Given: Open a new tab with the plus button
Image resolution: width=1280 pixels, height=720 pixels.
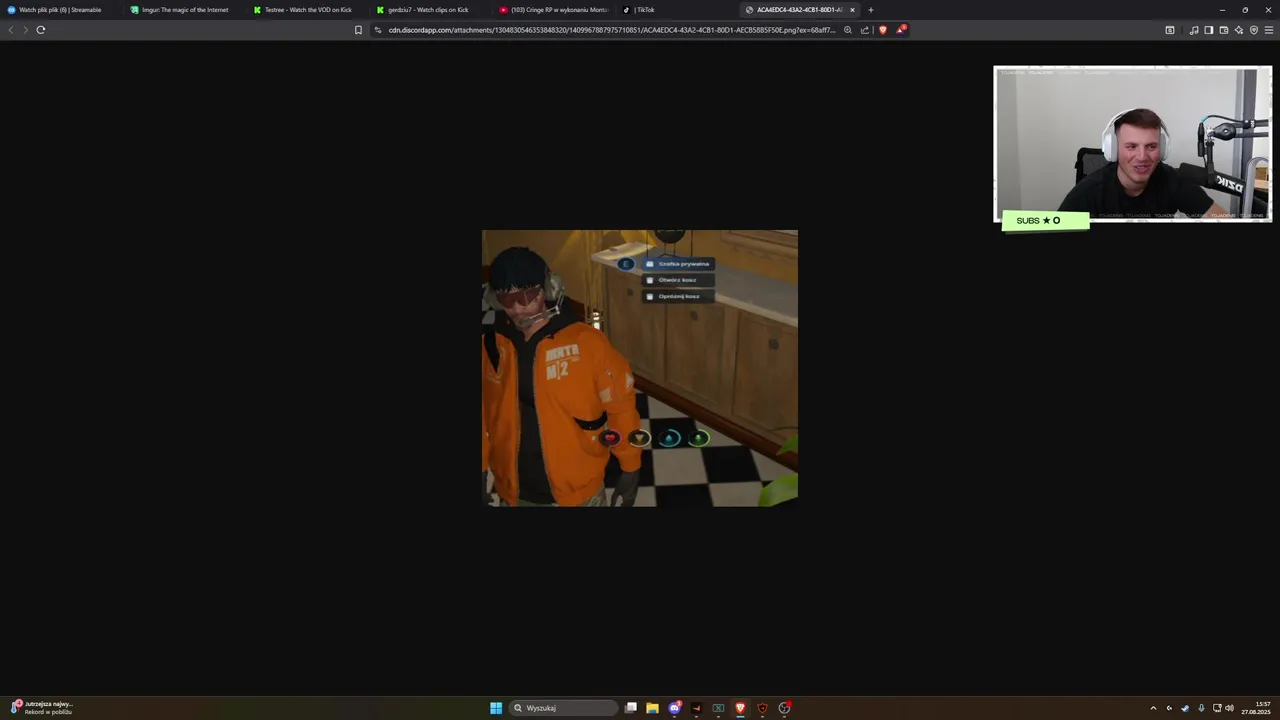Looking at the screenshot, I should (870, 10).
